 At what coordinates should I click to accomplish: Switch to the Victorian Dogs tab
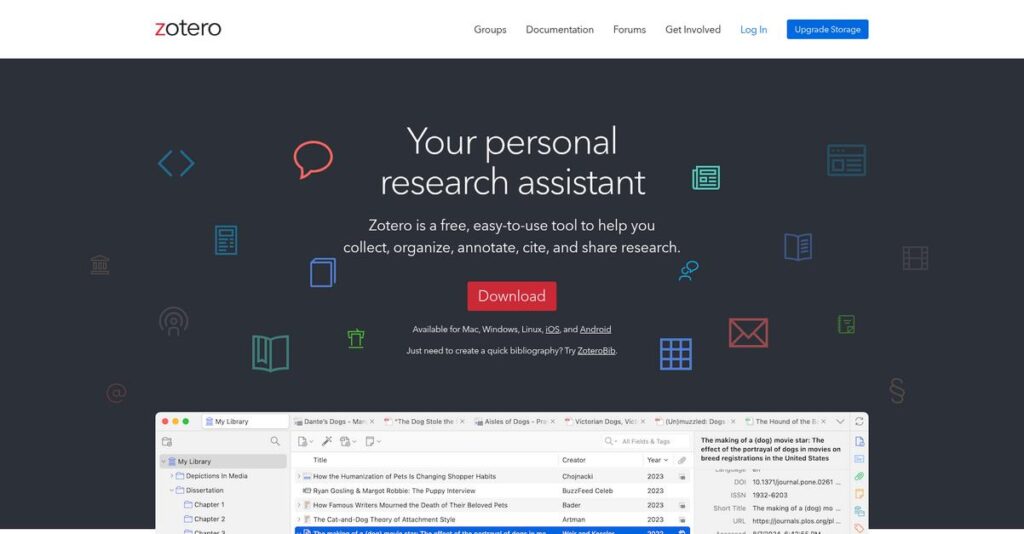pyautogui.click(x=604, y=422)
